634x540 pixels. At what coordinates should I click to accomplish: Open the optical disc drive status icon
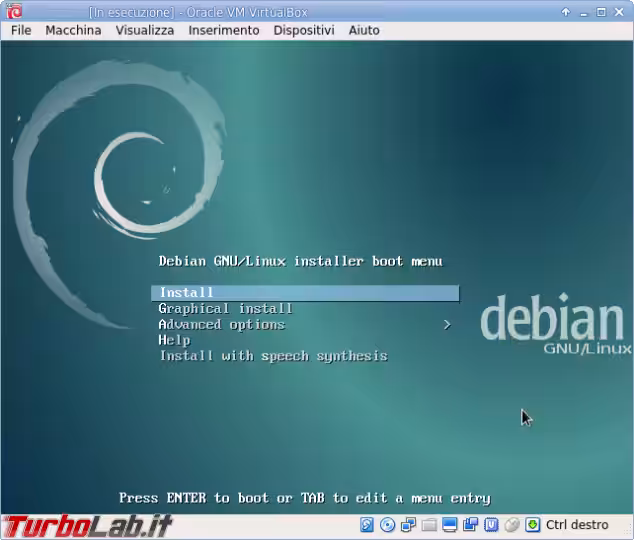tap(387, 525)
